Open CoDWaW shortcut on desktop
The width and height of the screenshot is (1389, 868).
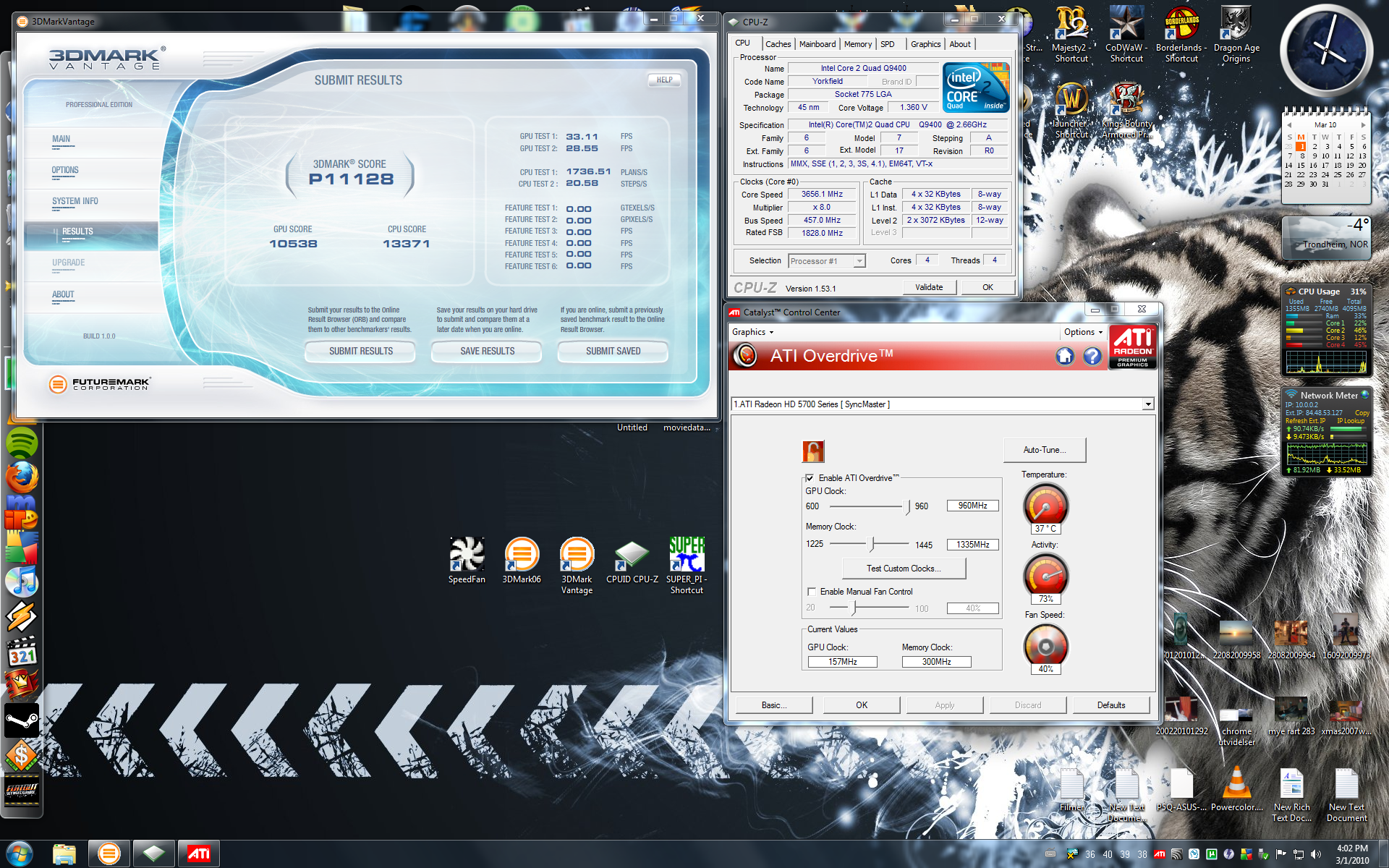click(x=1126, y=34)
